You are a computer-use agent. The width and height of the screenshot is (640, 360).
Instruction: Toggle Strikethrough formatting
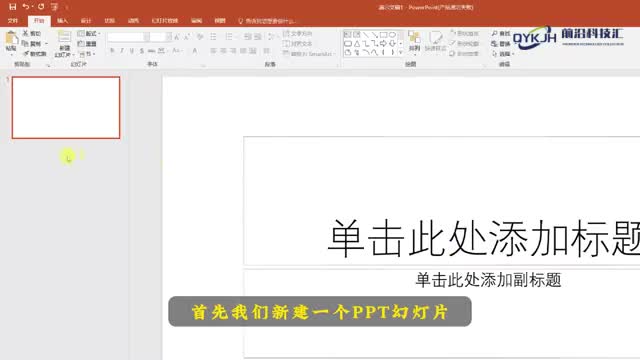pos(151,51)
